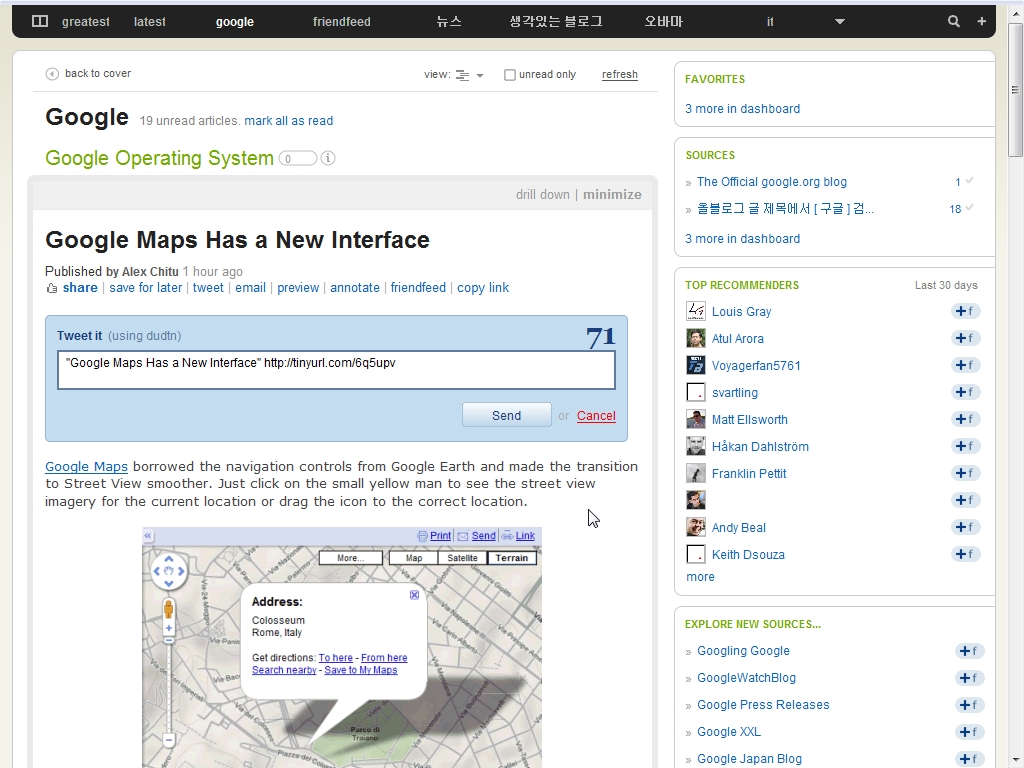1024x768 pixels.
Task: Focus the Tweet it text field
Action: (336, 370)
